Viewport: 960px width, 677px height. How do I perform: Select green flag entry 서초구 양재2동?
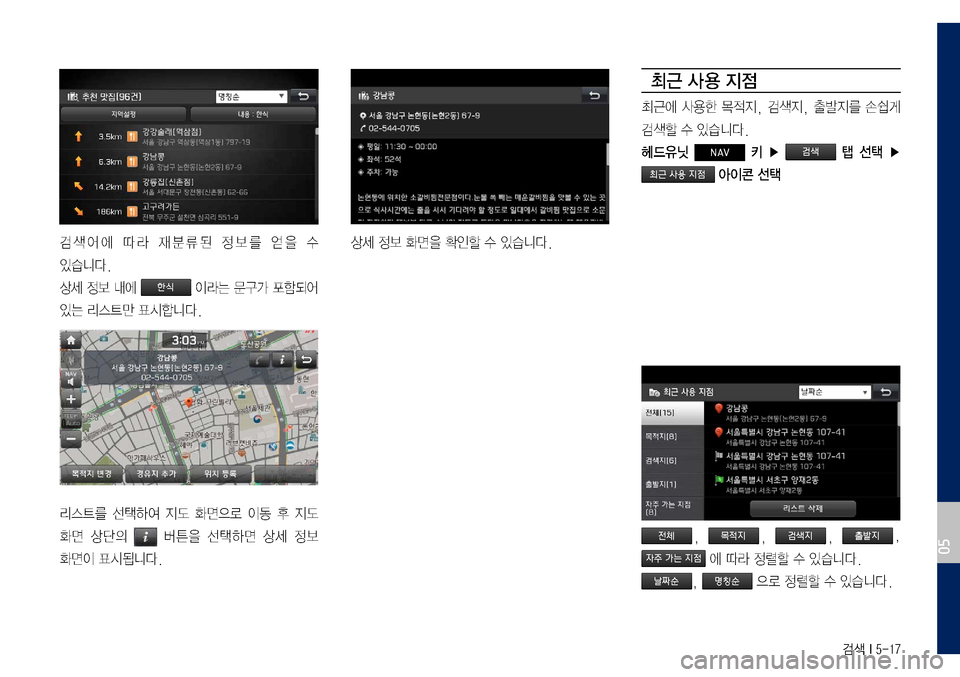point(801,484)
